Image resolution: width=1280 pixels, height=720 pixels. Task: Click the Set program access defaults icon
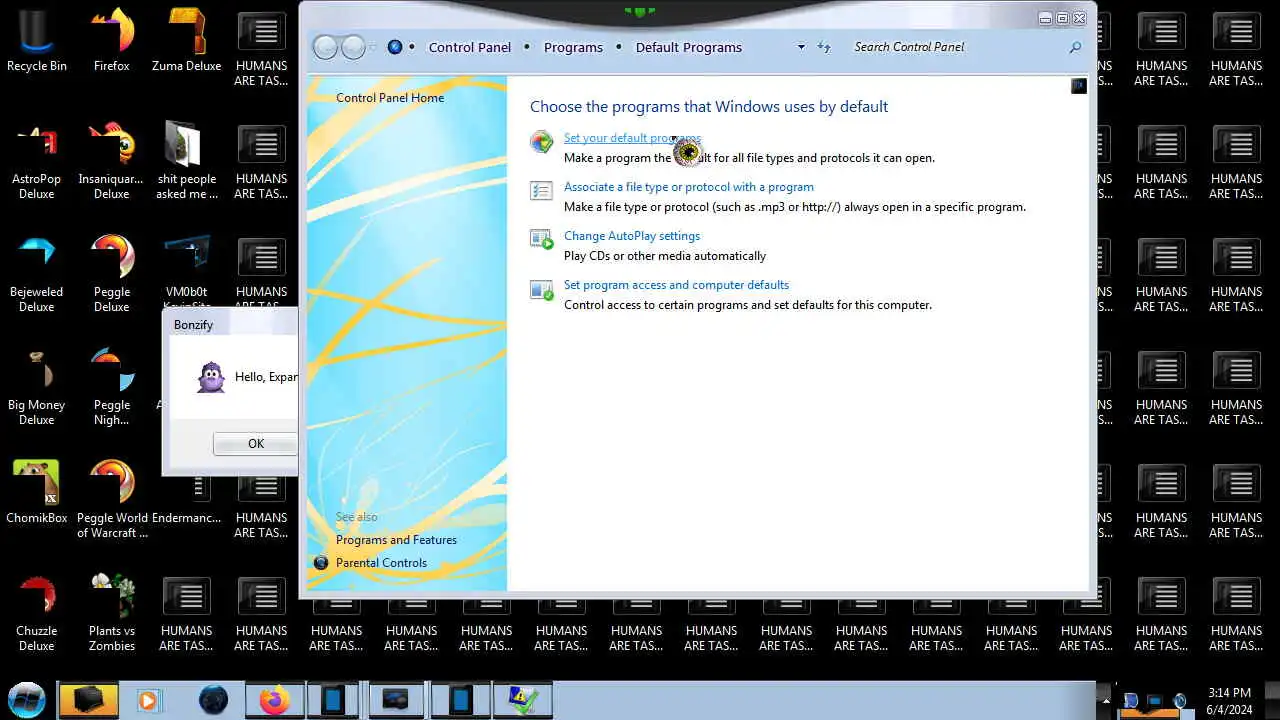point(541,289)
